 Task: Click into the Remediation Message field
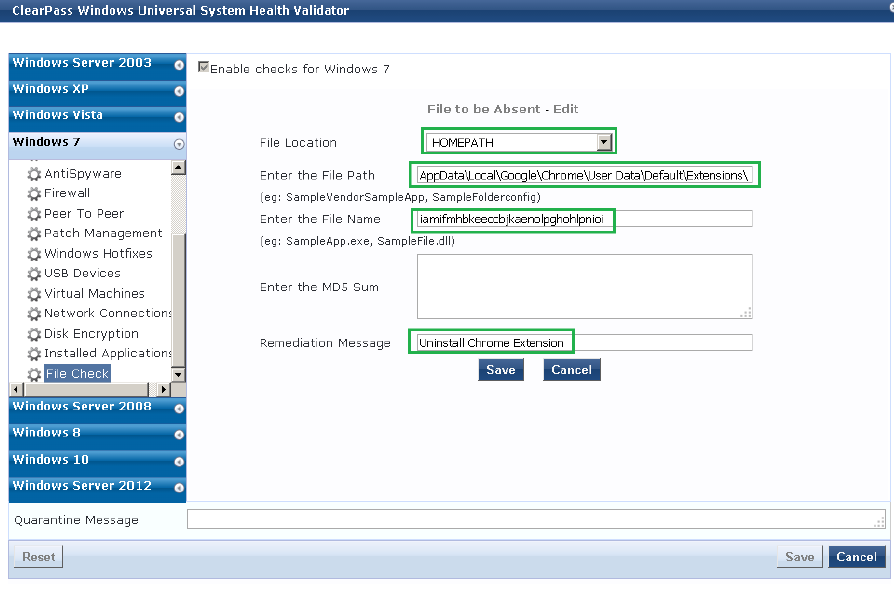pyautogui.click(x=585, y=343)
